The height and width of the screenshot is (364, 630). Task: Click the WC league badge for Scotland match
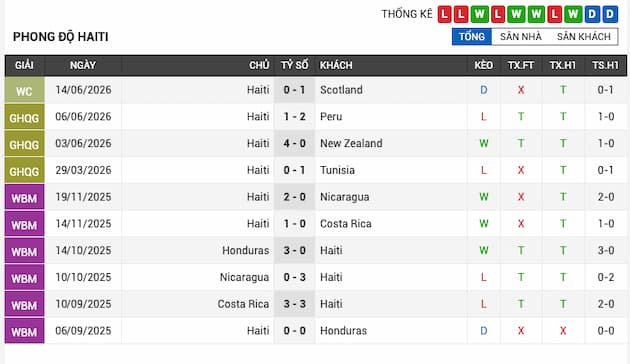pos(24,90)
